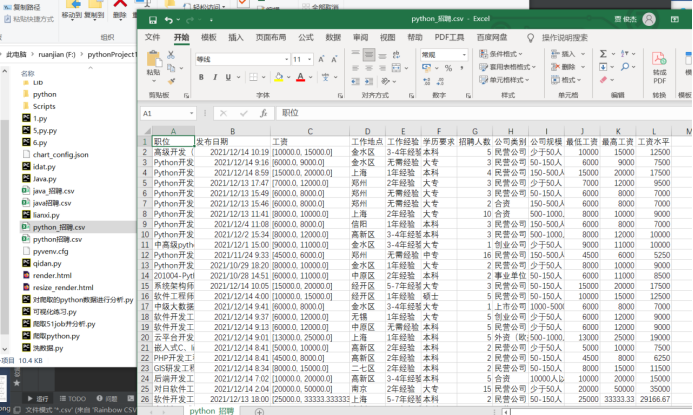Apply the yellow fill color
Viewport: 693px width, 415px height.
click(x=278, y=77)
